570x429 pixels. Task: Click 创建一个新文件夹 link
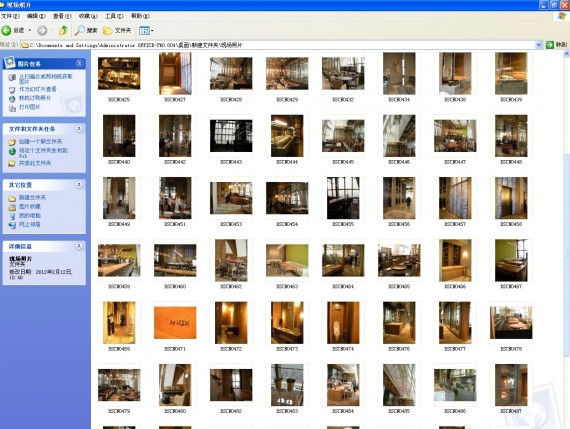(40, 141)
